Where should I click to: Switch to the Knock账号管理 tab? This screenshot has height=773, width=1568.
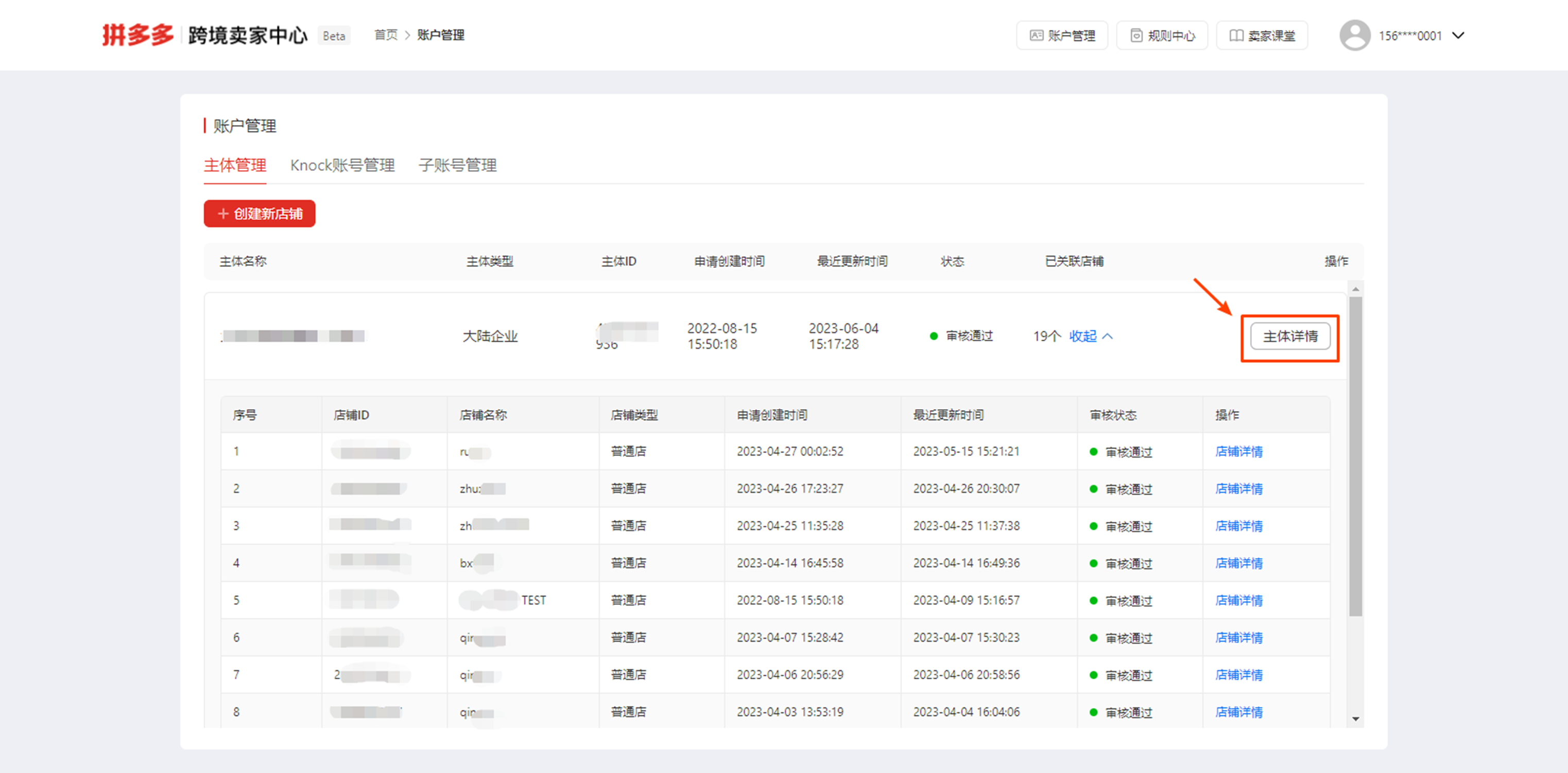343,165
